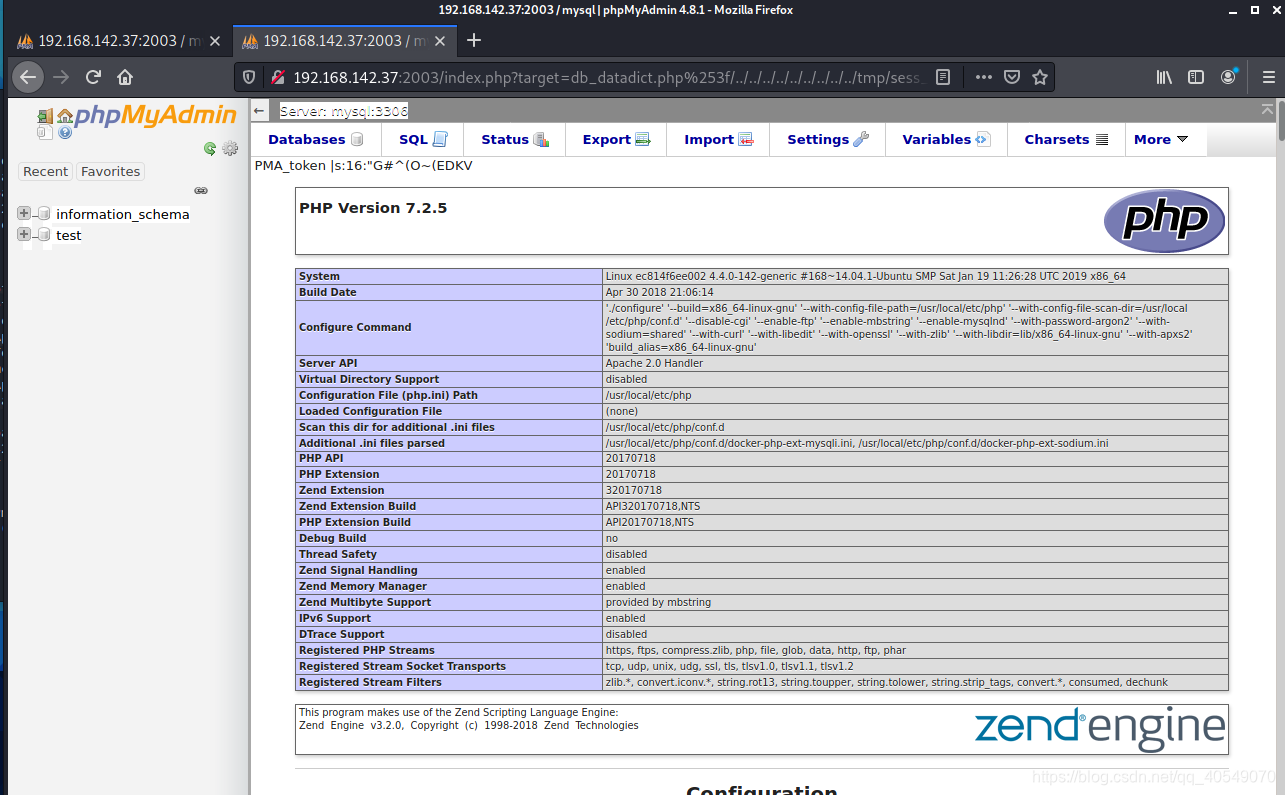Click the Thread Safety row label
1285x795 pixels.
pyautogui.click(x=338, y=554)
